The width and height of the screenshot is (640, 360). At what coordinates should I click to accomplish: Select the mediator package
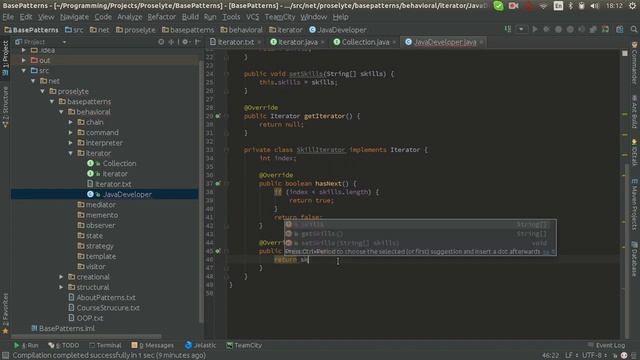[97, 204]
